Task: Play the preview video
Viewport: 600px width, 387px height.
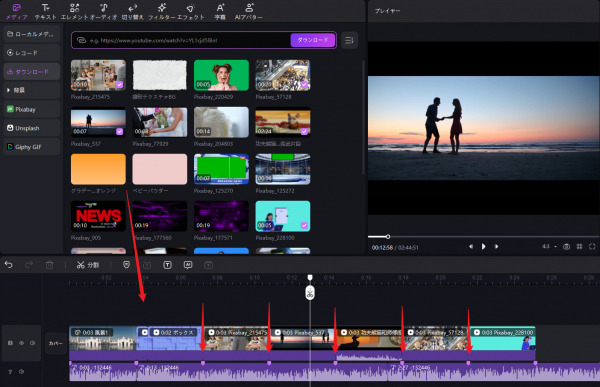Action: tap(484, 247)
